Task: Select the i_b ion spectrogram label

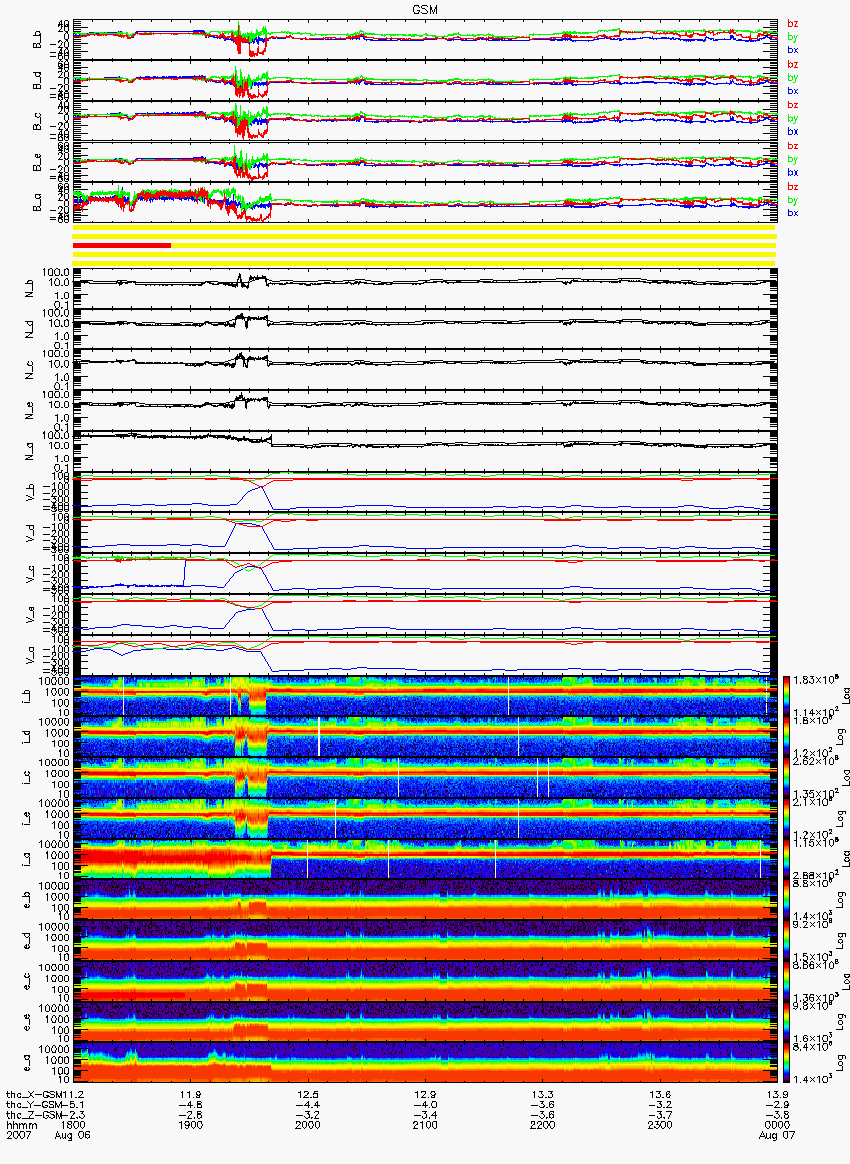Action: point(25,696)
